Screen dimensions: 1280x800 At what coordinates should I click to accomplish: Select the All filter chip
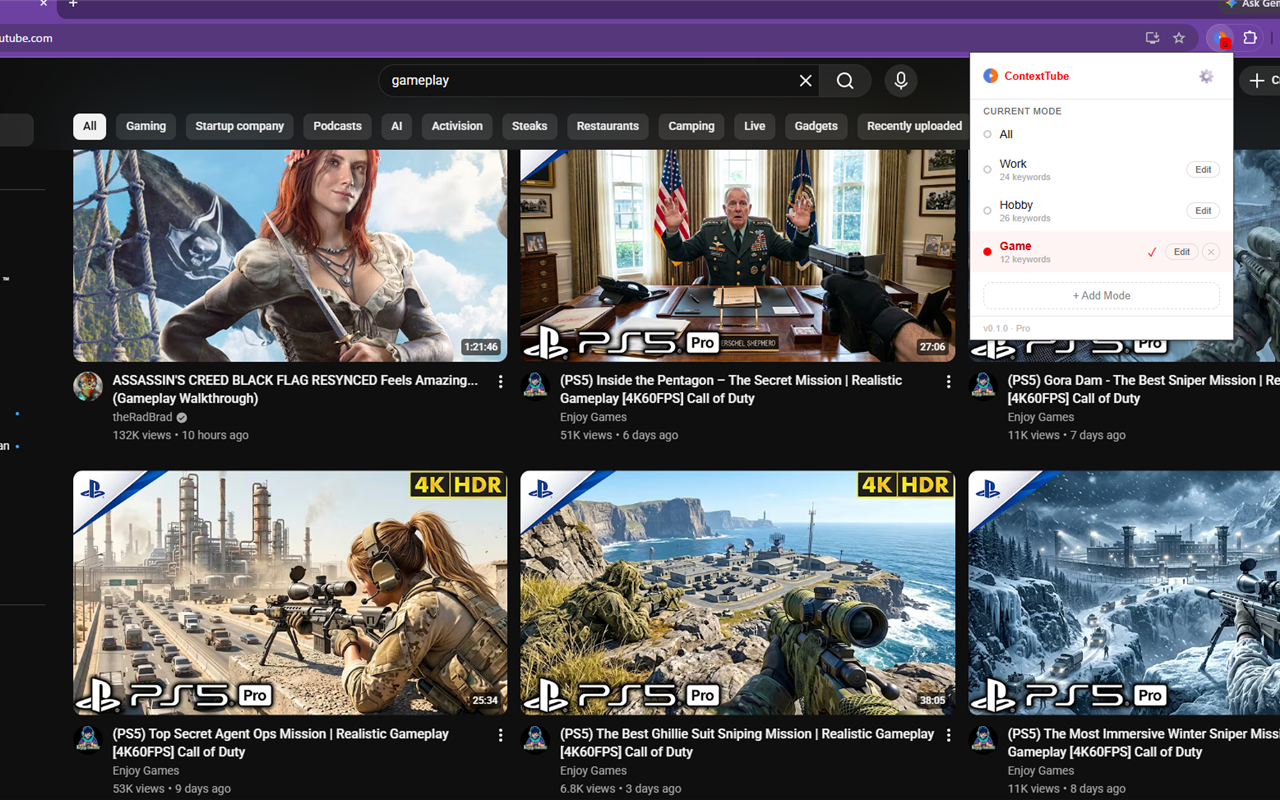(90, 126)
